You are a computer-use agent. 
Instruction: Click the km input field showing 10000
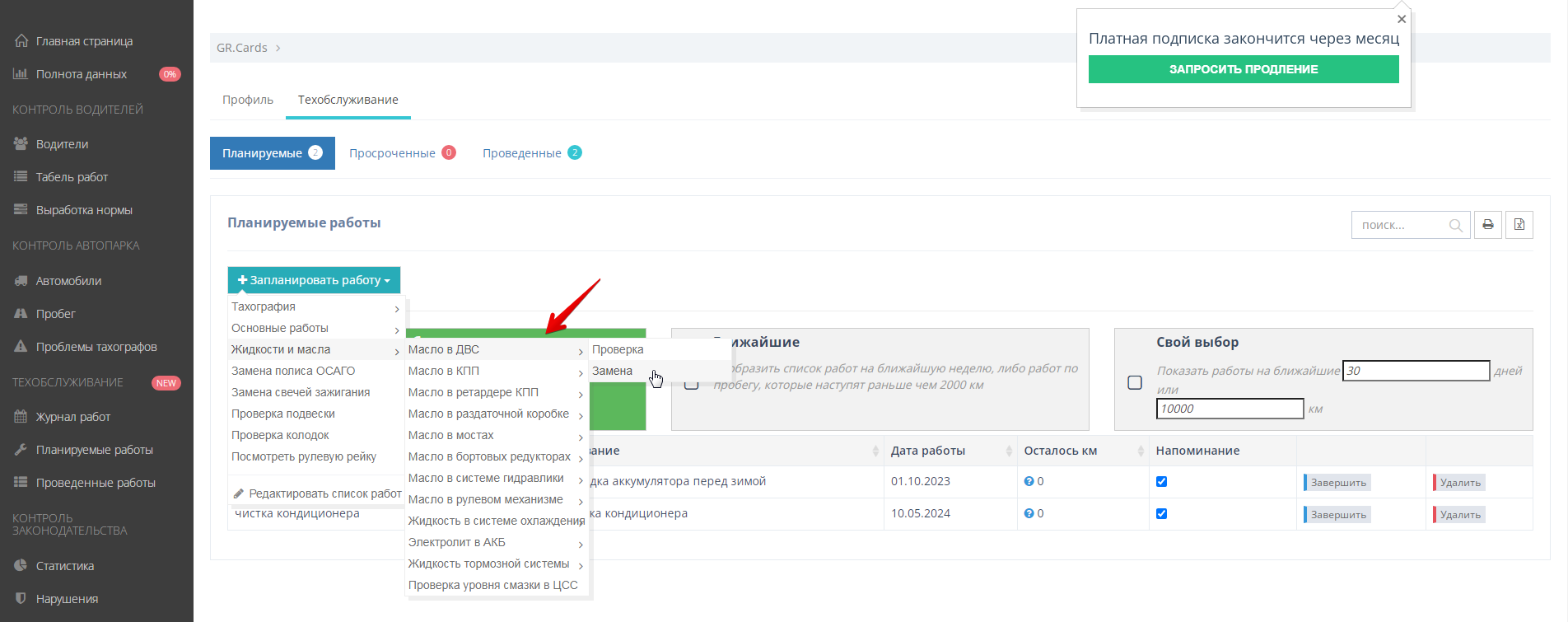tap(1230, 409)
